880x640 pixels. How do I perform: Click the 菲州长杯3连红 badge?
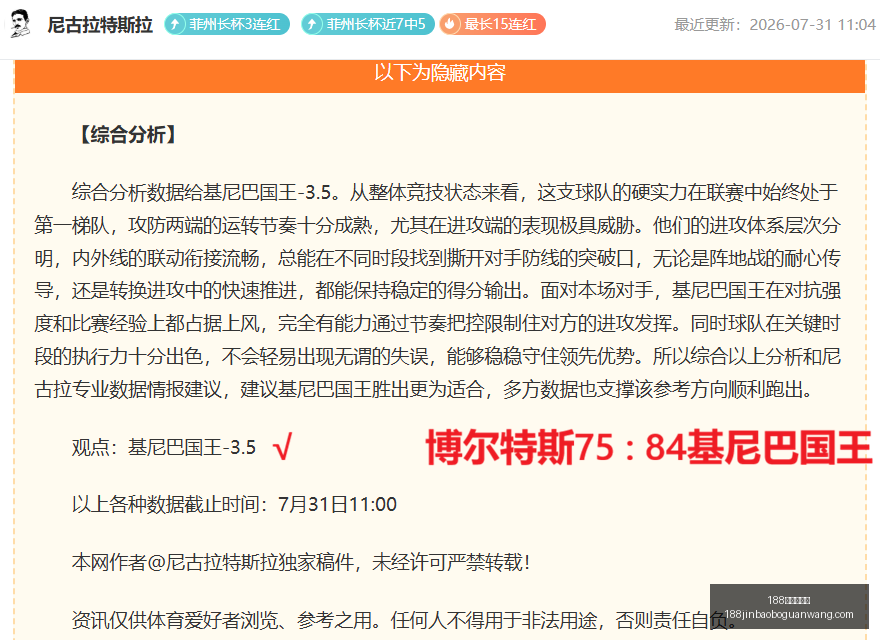[227, 24]
